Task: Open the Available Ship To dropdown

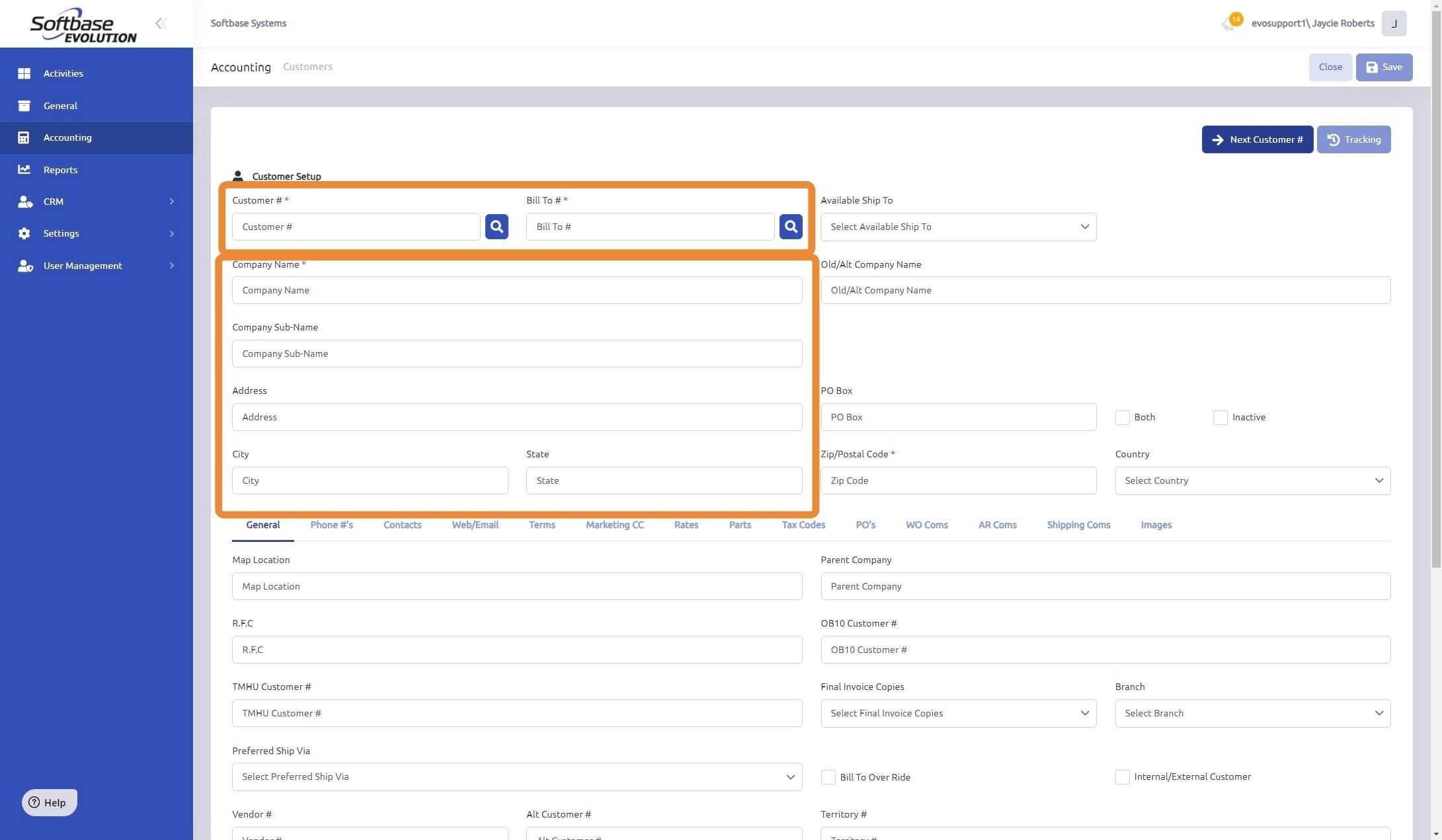Action: point(958,227)
